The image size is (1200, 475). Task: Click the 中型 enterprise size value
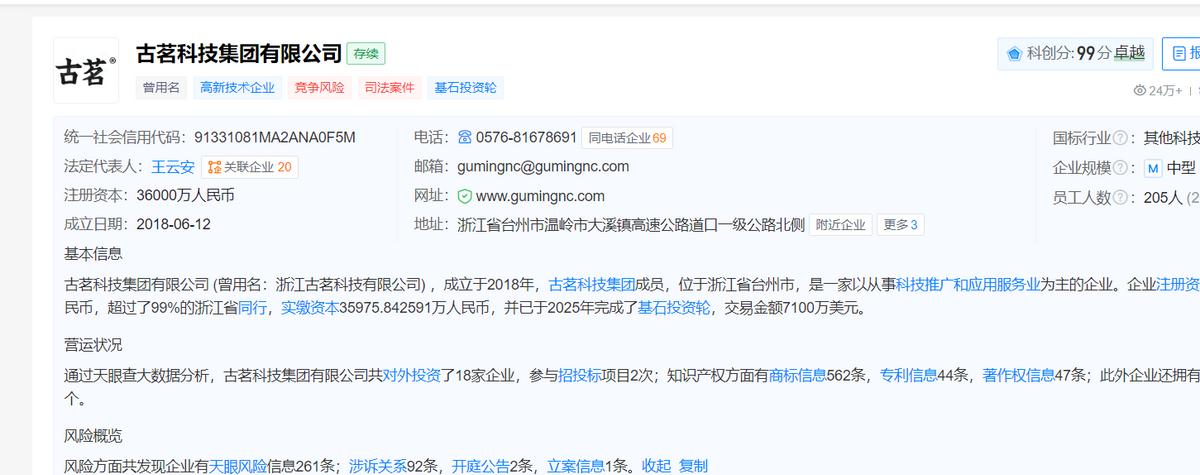pyautogui.click(x=1181, y=168)
